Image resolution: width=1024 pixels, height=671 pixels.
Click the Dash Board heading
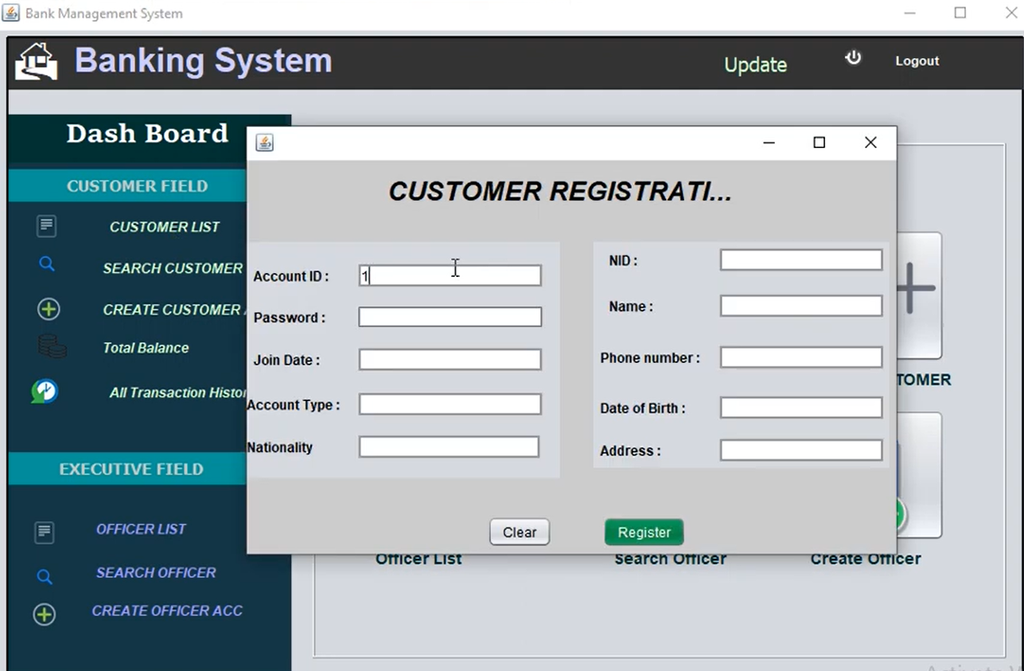(148, 133)
